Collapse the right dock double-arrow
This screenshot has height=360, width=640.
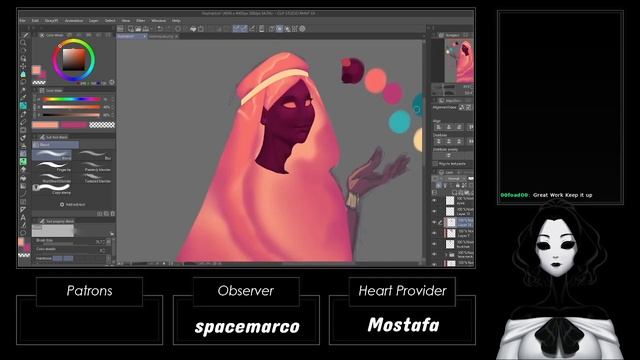429,28
